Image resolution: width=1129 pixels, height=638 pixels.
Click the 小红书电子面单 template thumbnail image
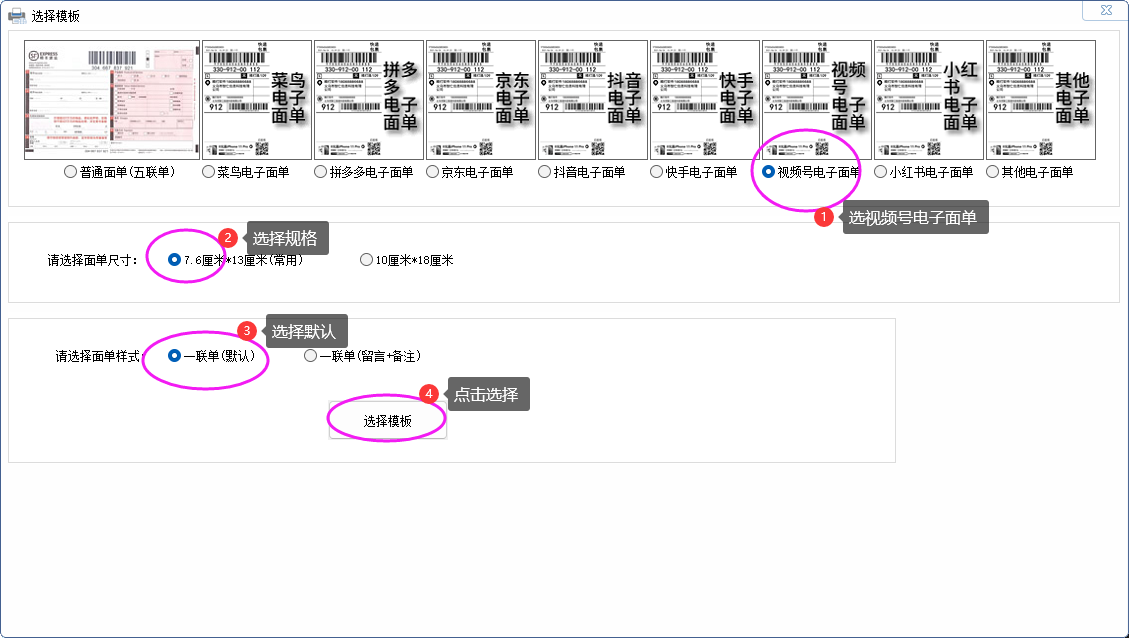pyautogui.click(x=928, y=100)
